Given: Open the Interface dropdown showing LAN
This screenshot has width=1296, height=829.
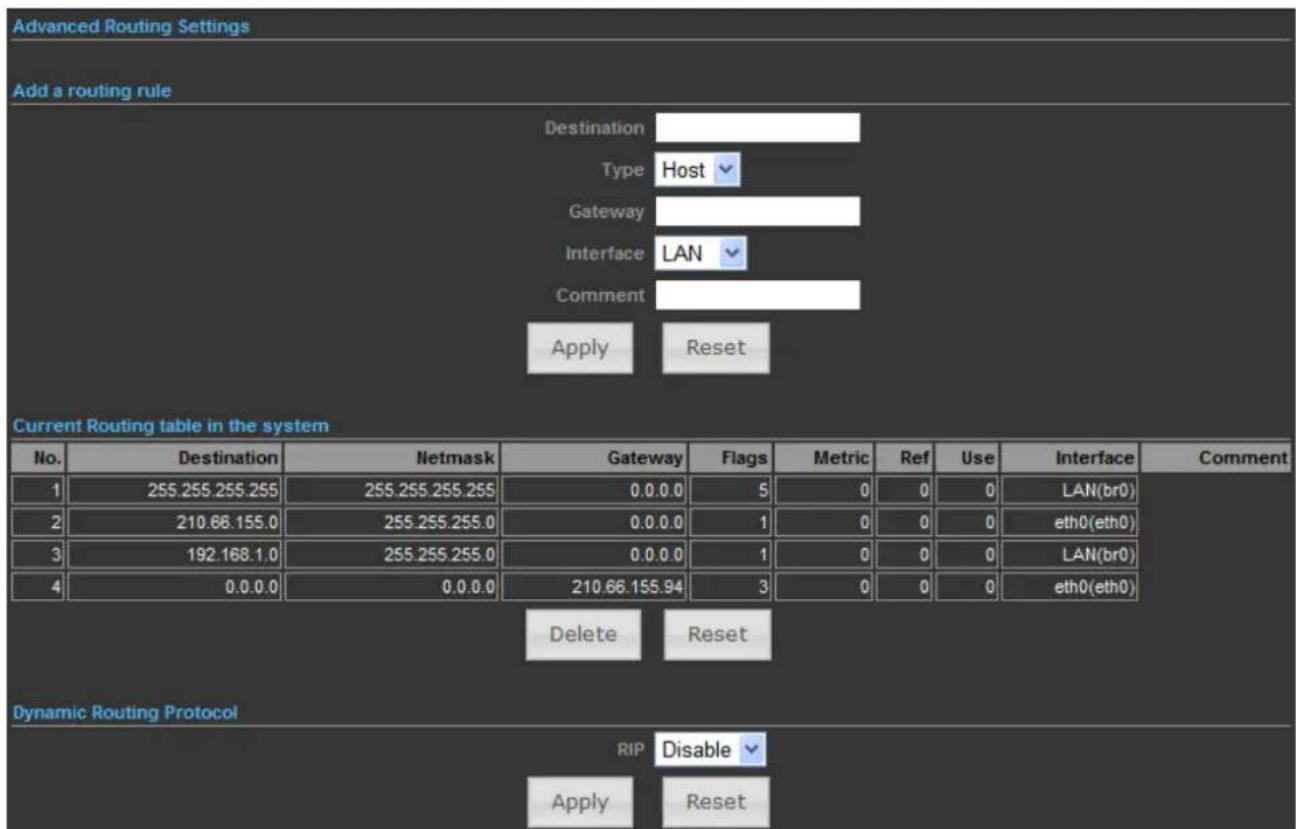Looking at the screenshot, I should pos(702,254).
